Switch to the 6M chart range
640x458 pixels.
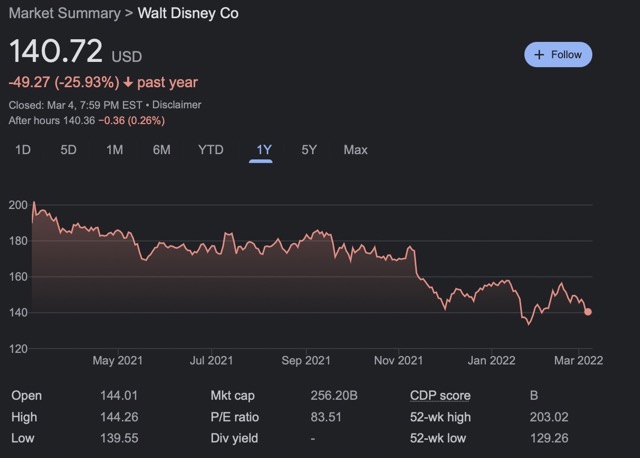[x=162, y=150]
